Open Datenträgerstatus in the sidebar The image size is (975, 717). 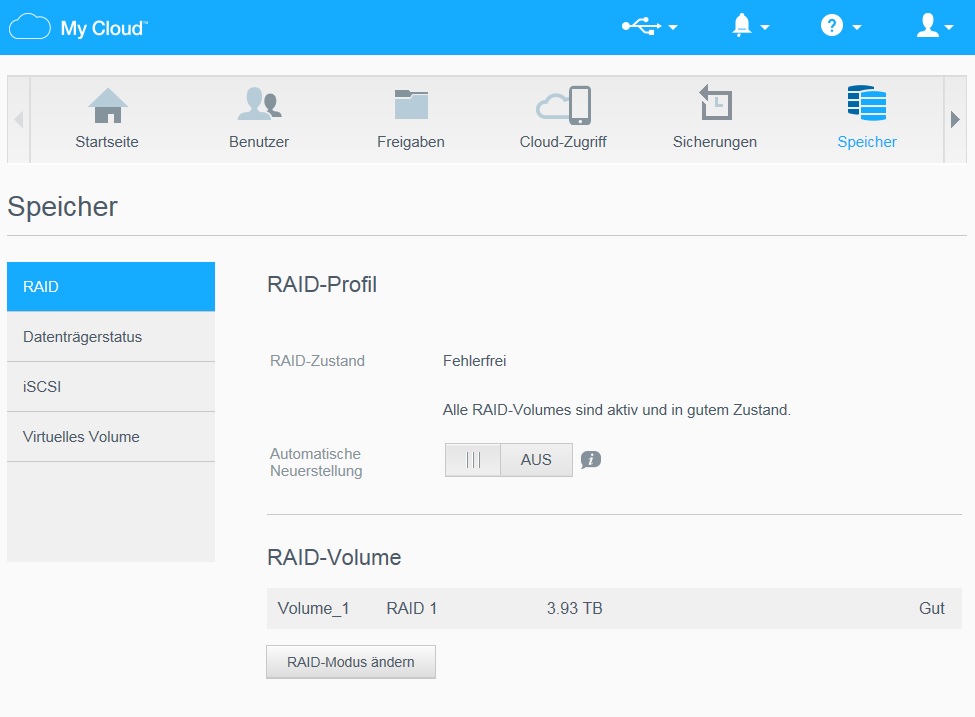pos(111,337)
